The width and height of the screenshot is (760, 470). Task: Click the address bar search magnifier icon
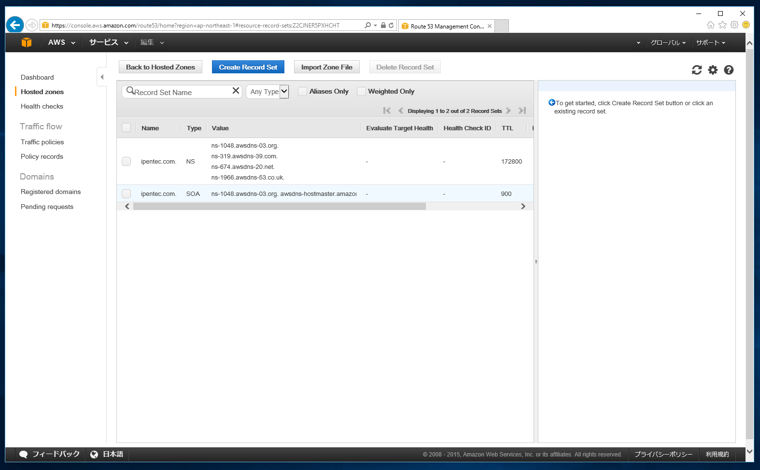(367, 25)
